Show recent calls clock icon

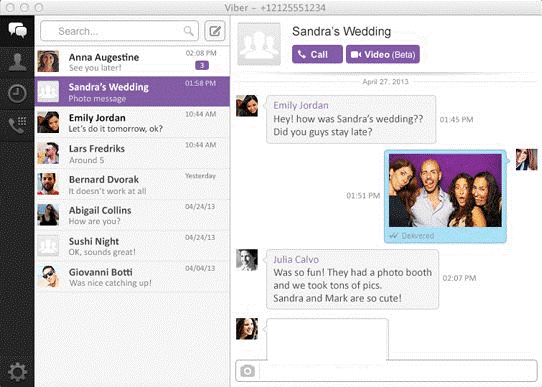[17, 93]
